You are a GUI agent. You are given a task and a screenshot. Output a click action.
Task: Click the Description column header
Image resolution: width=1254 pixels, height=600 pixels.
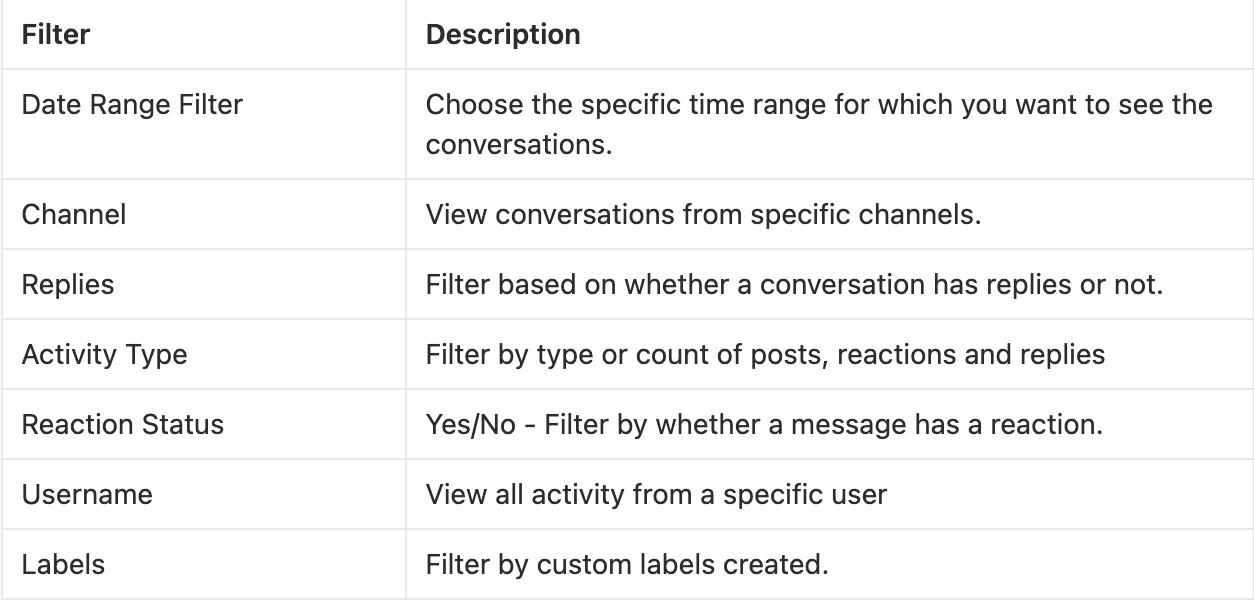point(503,35)
